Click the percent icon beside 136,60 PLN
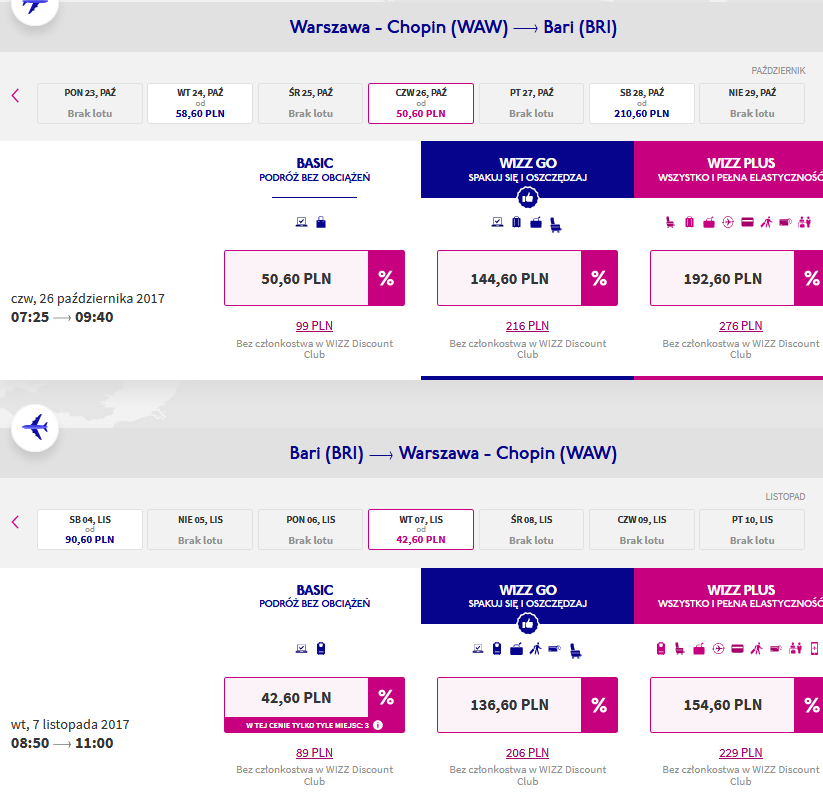Image resolution: width=823 pixels, height=792 pixels. tap(599, 705)
